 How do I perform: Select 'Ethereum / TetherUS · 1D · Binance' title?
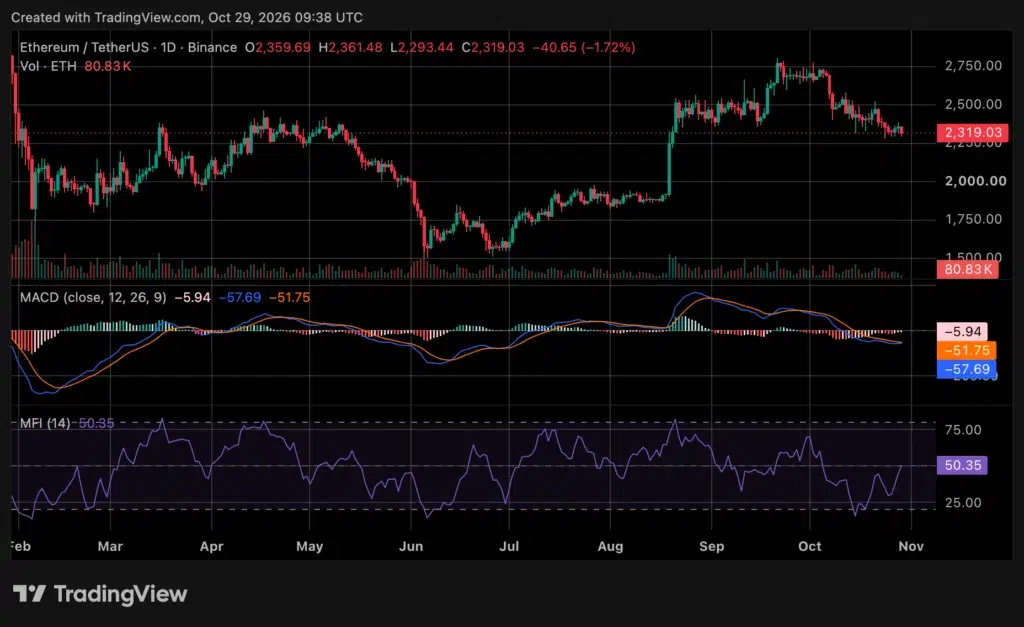pyautogui.click(x=128, y=47)
